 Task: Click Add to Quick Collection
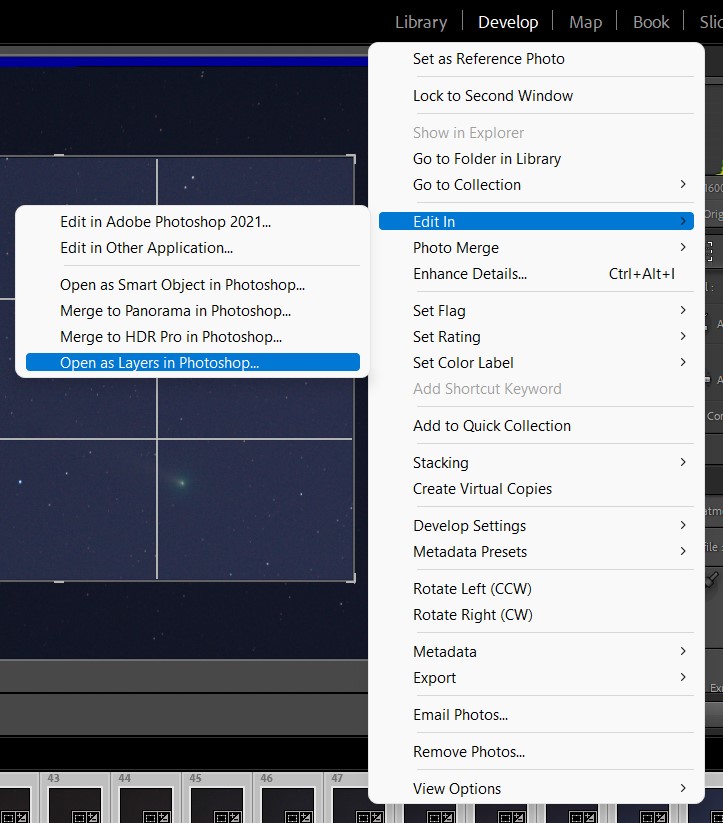(x=536, y=426)
